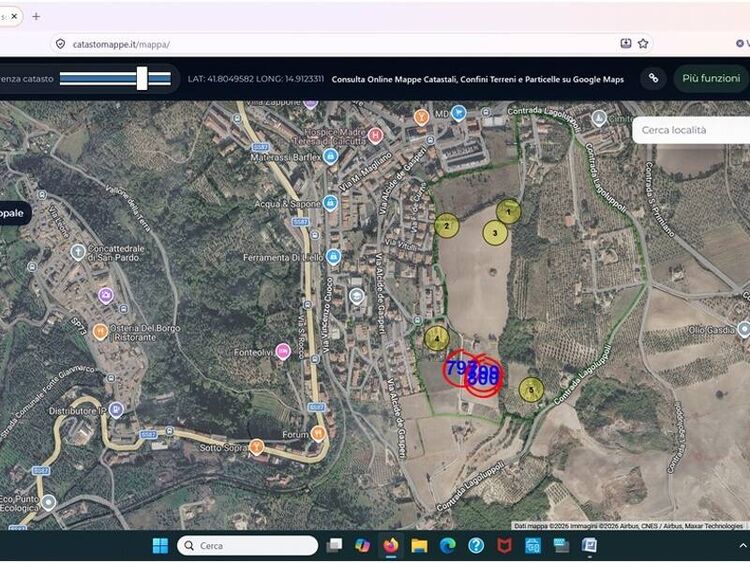
Task: Open the Windows Start menu
Action: point(160,546)
